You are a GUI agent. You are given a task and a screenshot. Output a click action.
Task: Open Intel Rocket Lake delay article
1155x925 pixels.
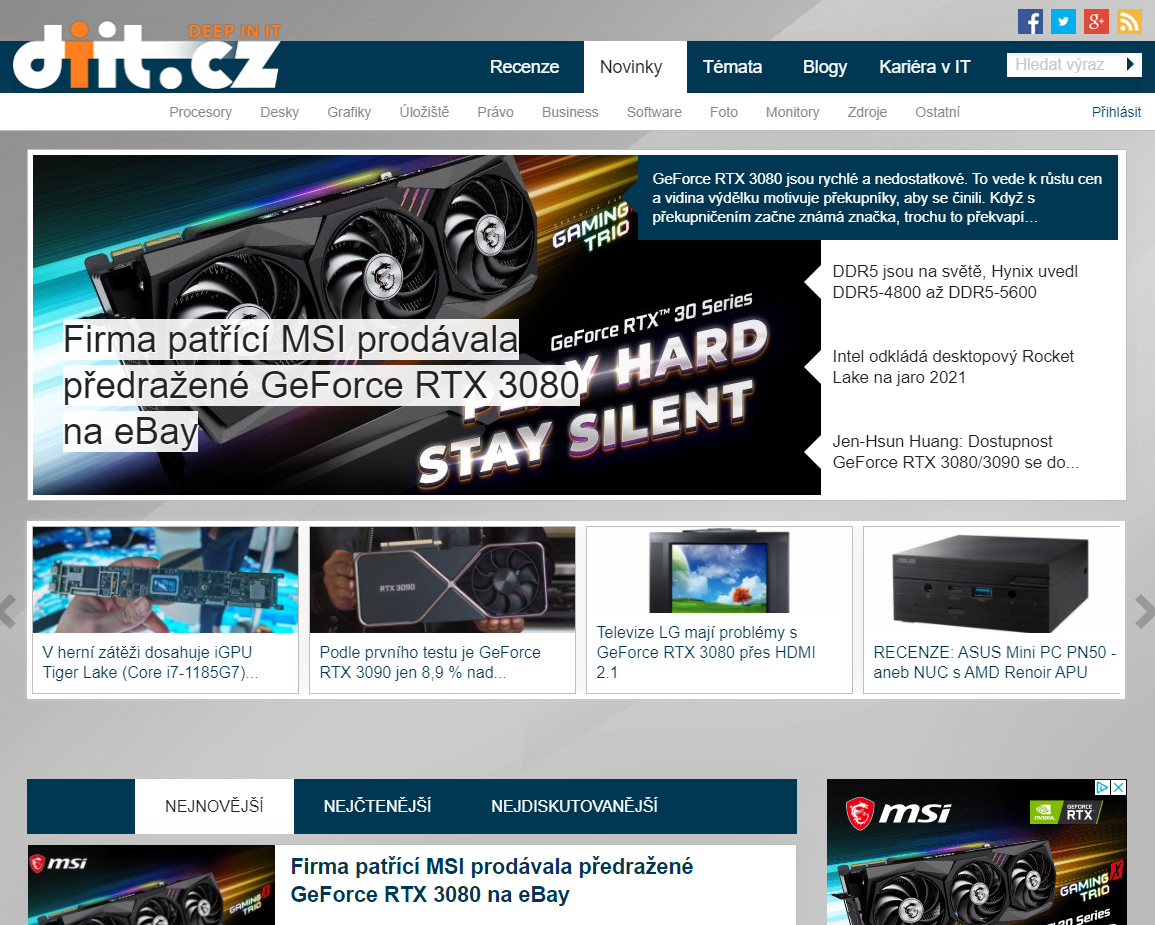tap(953, 367)
